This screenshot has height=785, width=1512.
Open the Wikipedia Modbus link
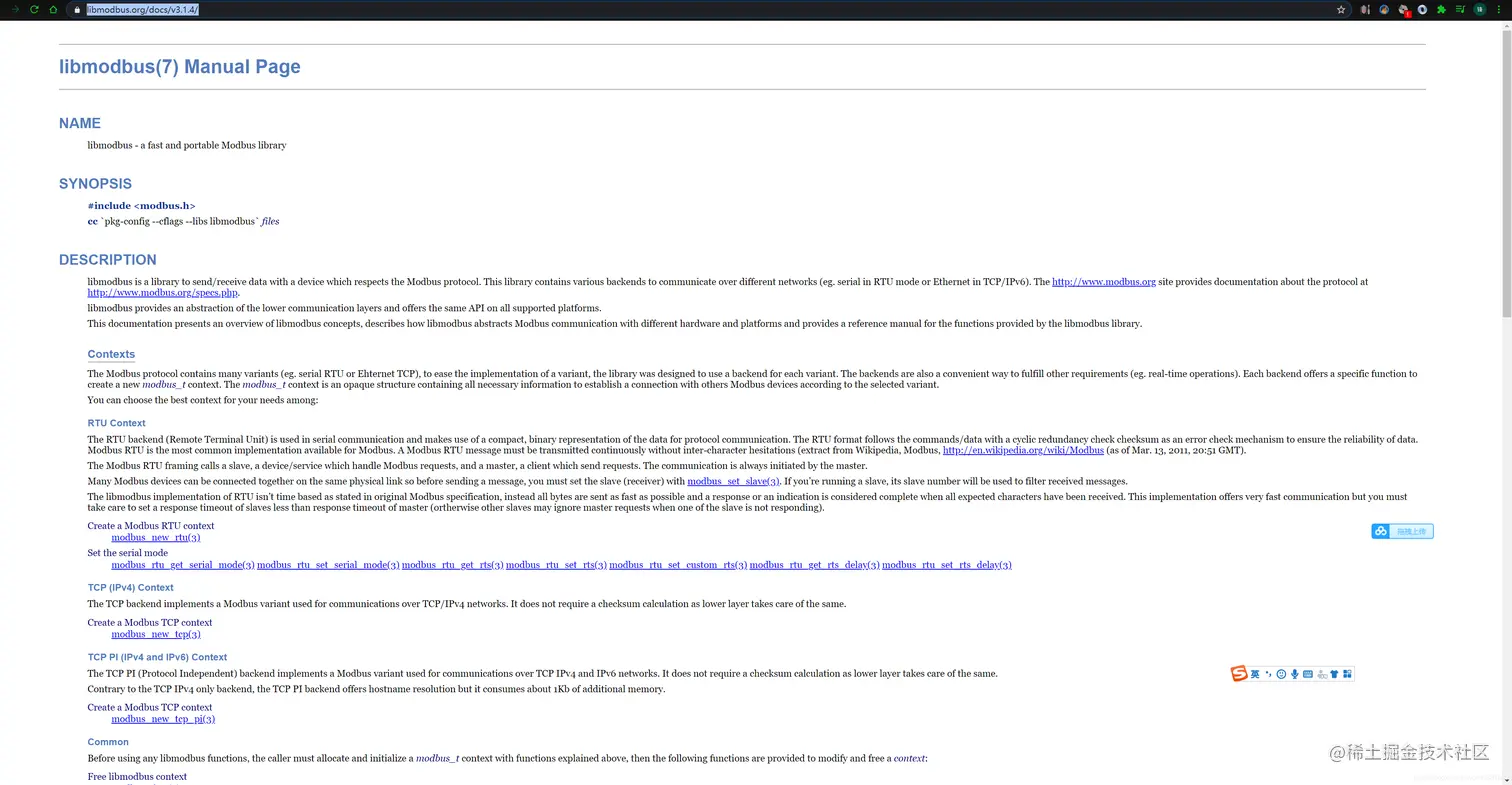(1023, 450)
